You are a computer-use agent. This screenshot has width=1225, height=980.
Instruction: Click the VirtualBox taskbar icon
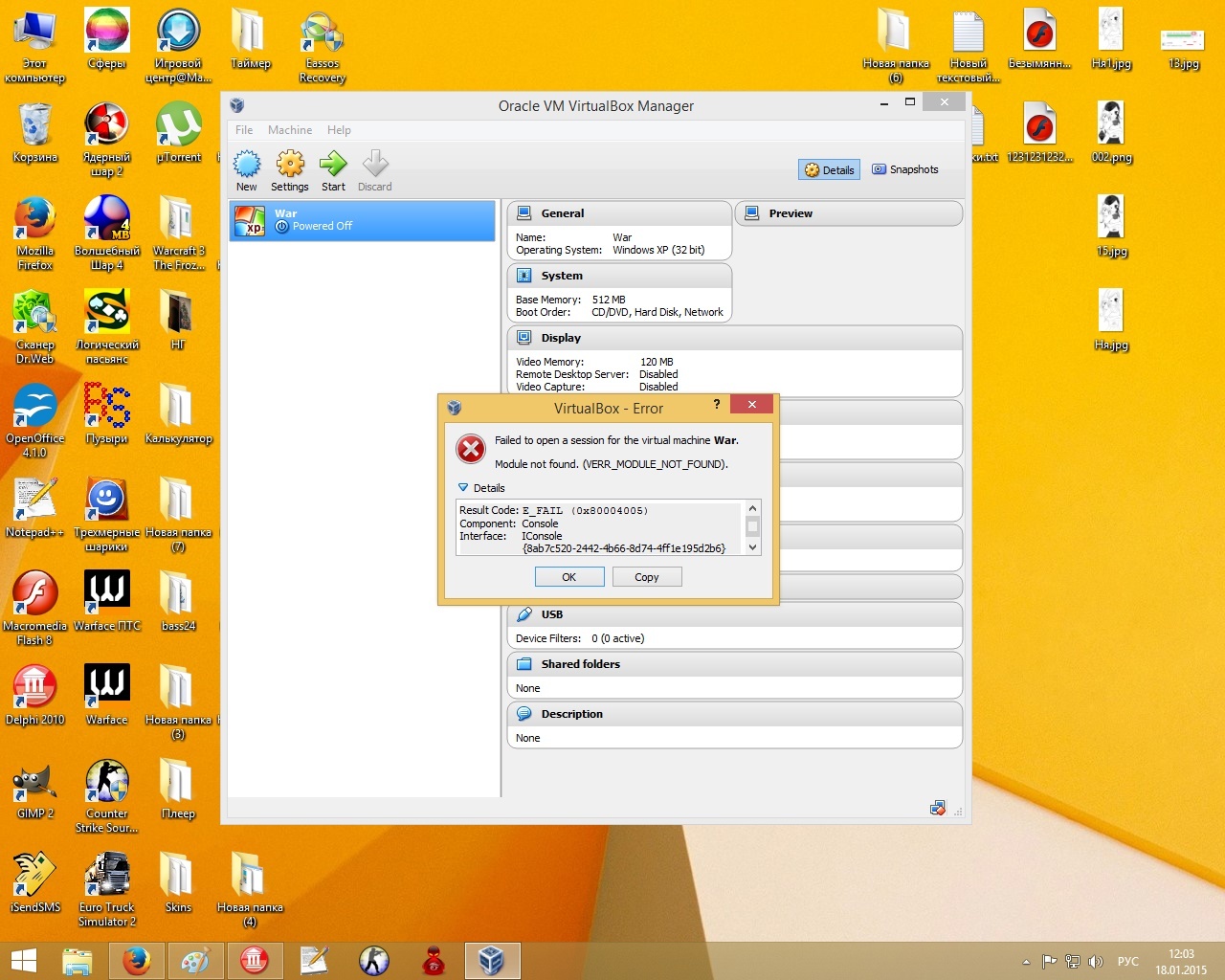pyautogui.click(x=492, y=961)
